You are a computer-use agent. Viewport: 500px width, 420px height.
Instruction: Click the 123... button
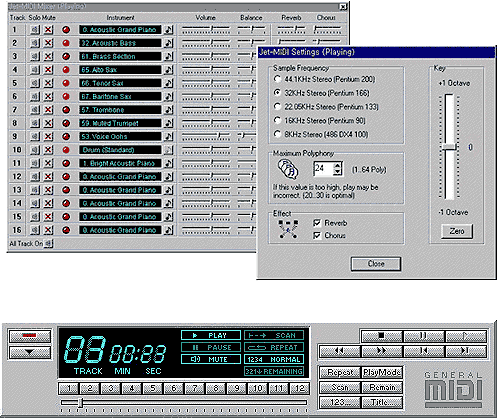340,402
